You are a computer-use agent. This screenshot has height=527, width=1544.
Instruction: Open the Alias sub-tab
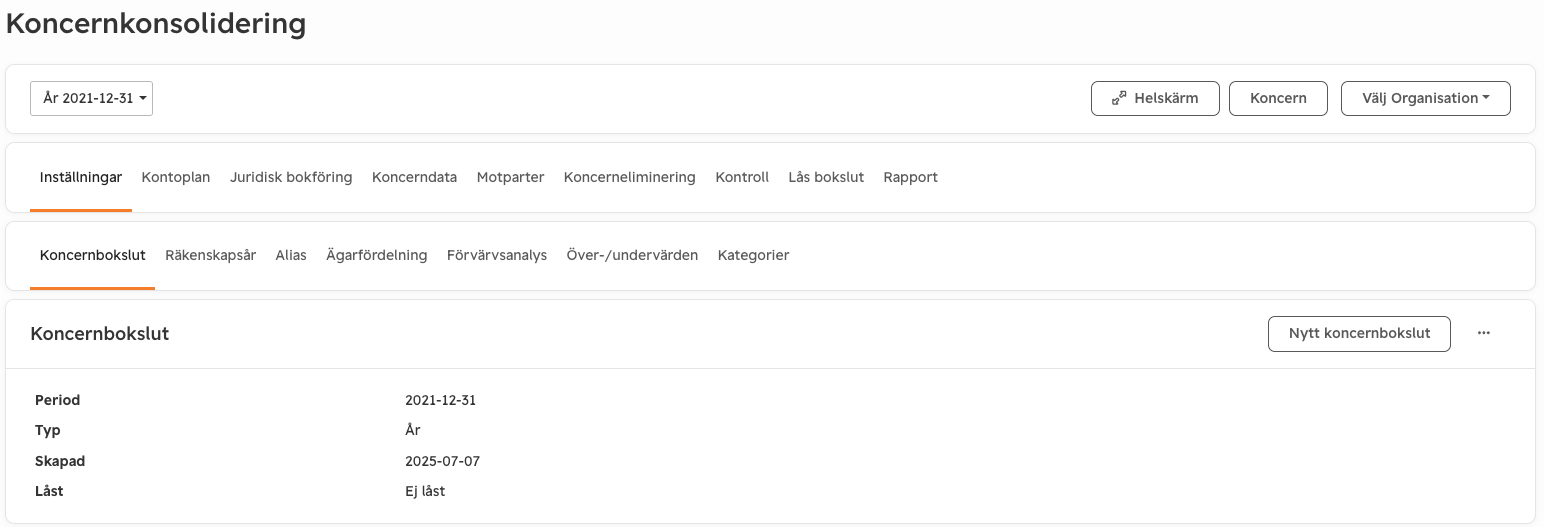coord(291,255)
